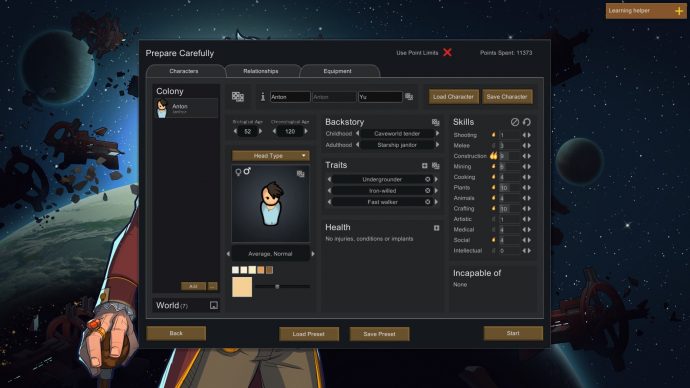Screen dimensions: 690x388
Task: Expand the Learning helper plus button
Action: tap(679, 11)
